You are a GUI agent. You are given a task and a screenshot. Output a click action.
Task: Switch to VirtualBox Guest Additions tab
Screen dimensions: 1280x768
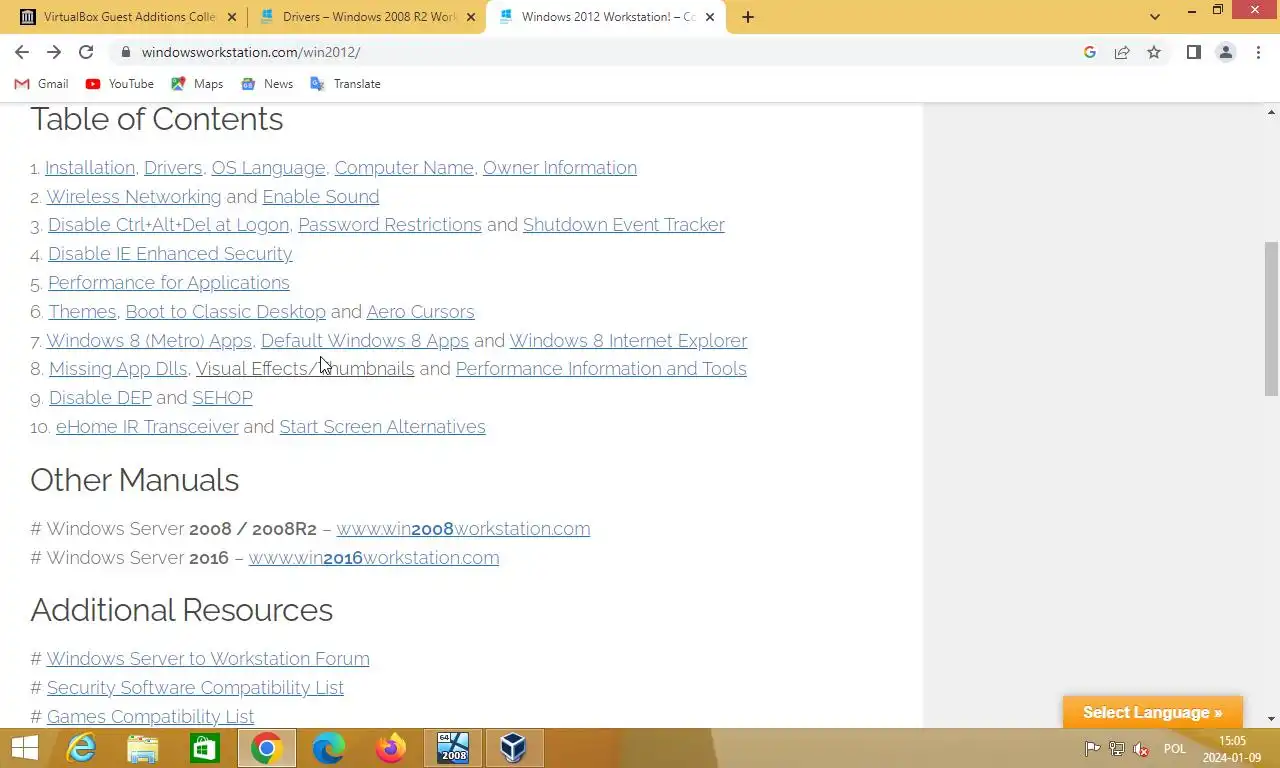pyautogui.click(x=127, y=17)
